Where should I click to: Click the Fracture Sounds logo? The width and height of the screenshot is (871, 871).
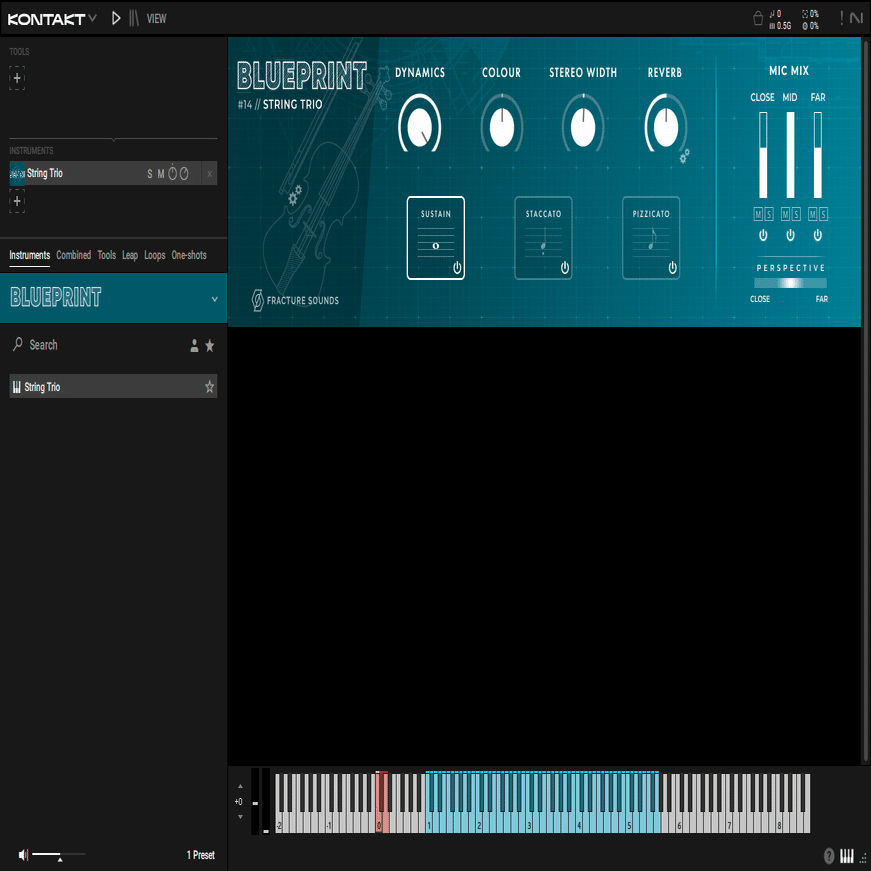click(x=295, y=301)
